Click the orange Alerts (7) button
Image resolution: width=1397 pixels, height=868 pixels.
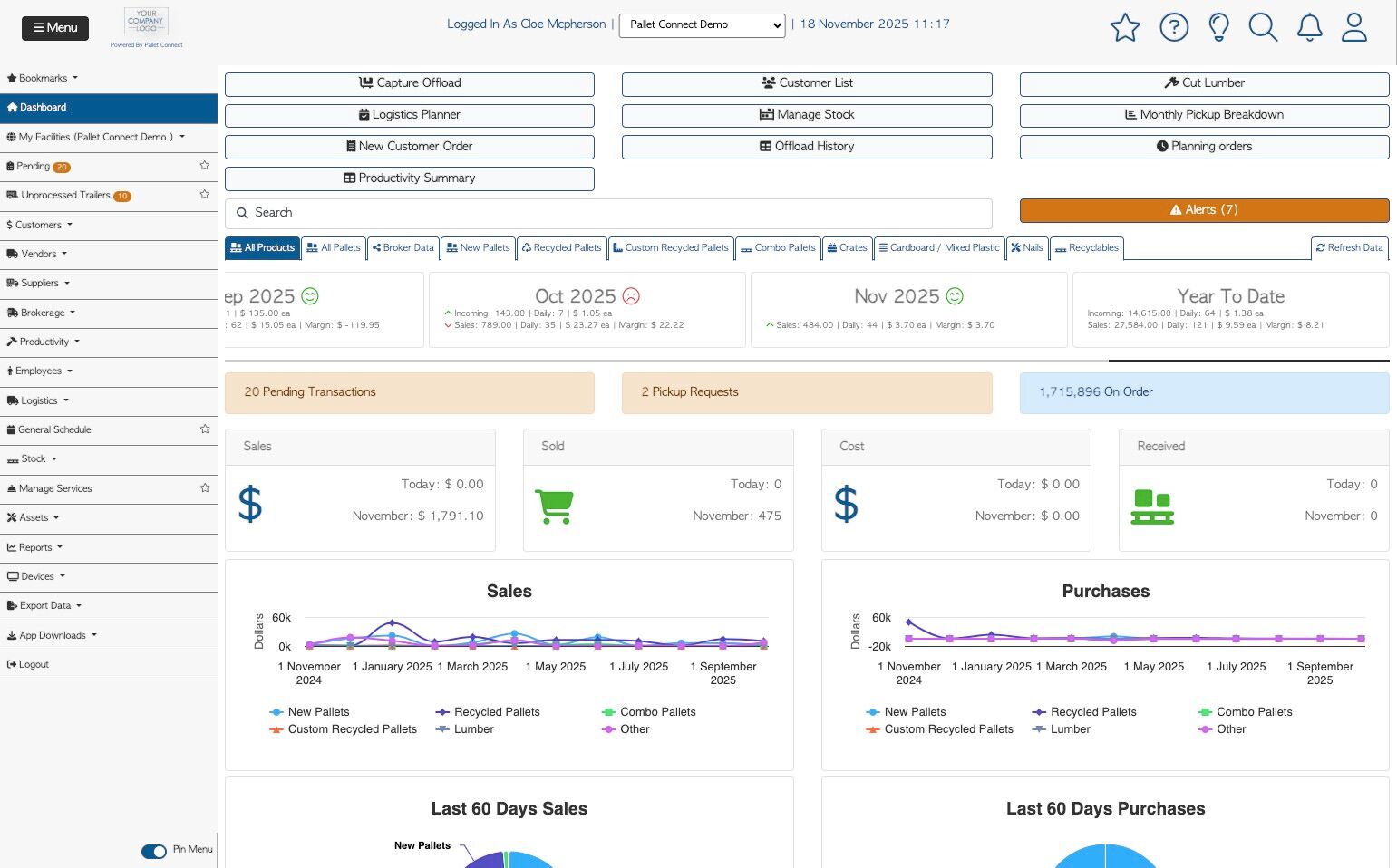(x=1205, y=210)
